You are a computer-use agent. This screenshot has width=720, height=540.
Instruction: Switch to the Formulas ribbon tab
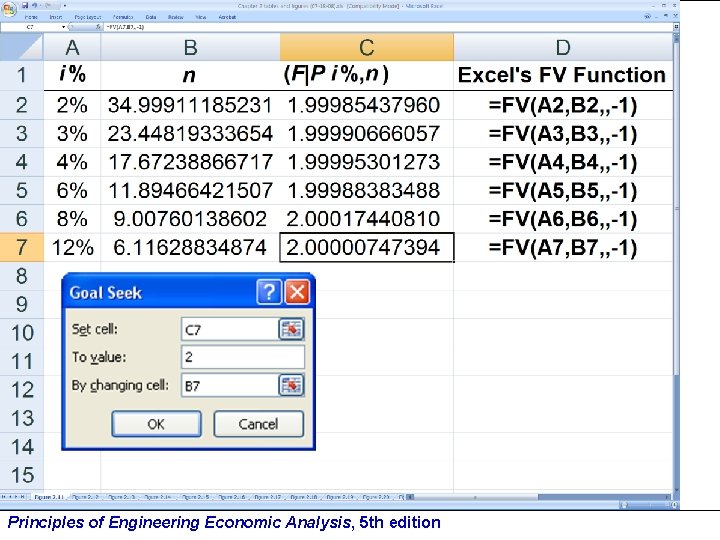[123, 17]
